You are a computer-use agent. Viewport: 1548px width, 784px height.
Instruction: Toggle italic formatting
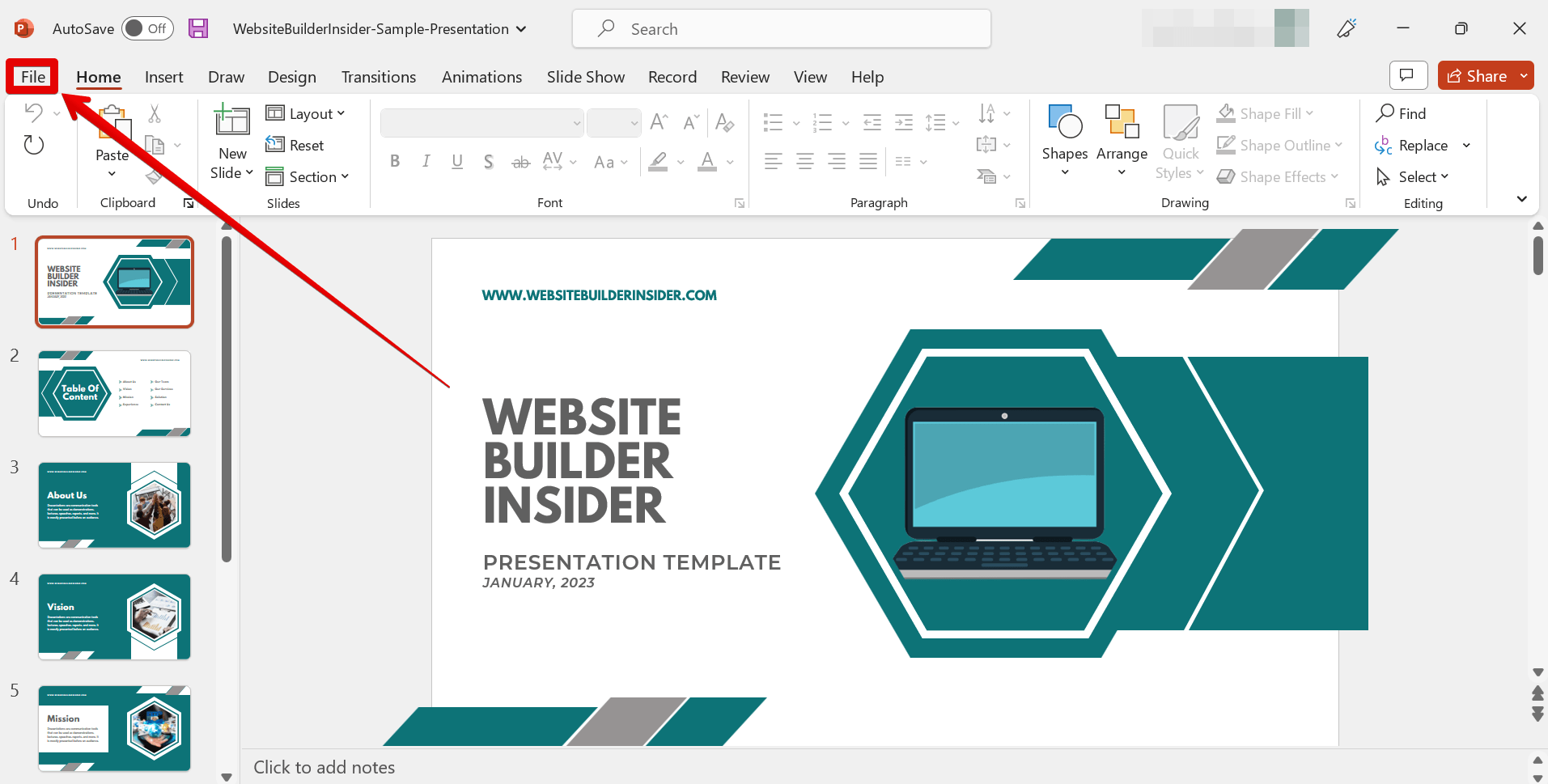[426, 161]
